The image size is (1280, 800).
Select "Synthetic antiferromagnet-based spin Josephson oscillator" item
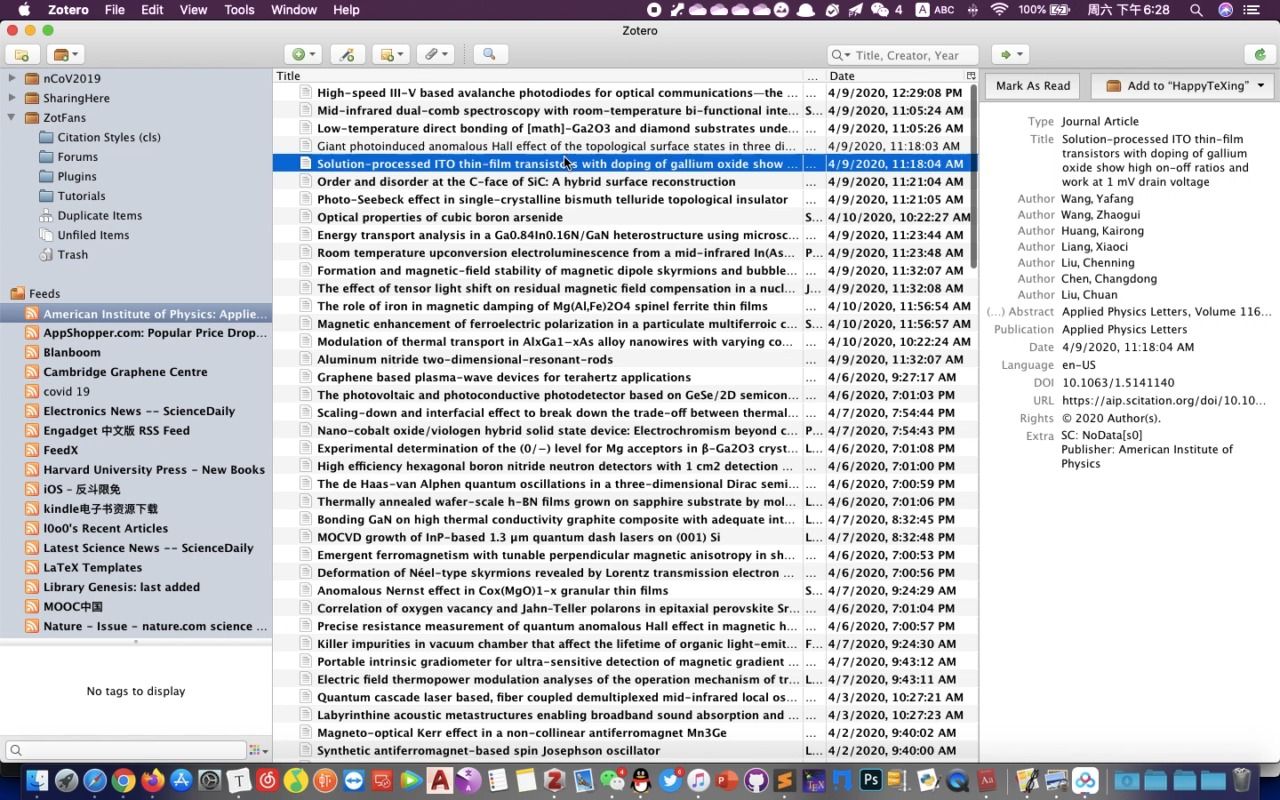click(x=488, y=750)
